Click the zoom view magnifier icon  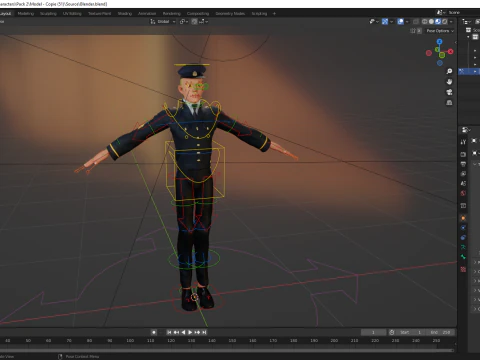tap(449, 71)
